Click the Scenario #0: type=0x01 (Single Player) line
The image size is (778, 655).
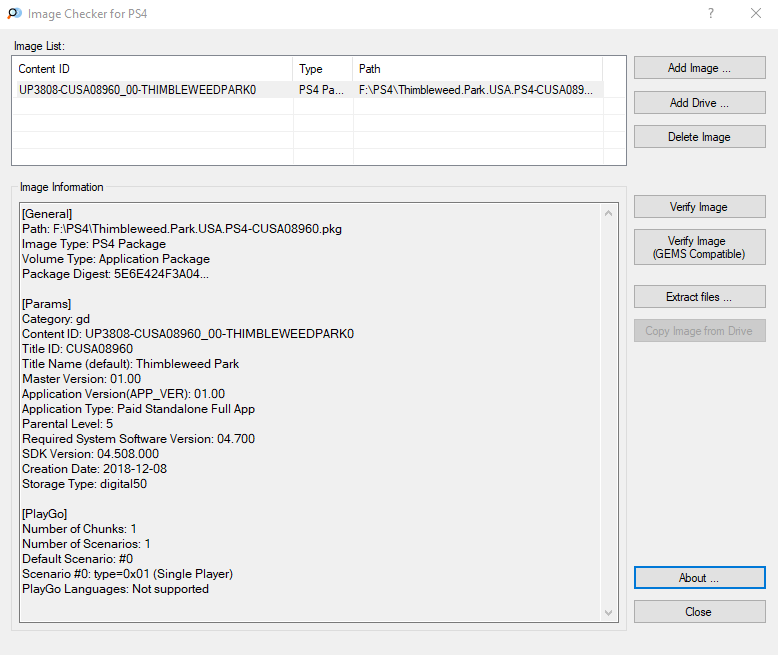[x=128, y=574]
